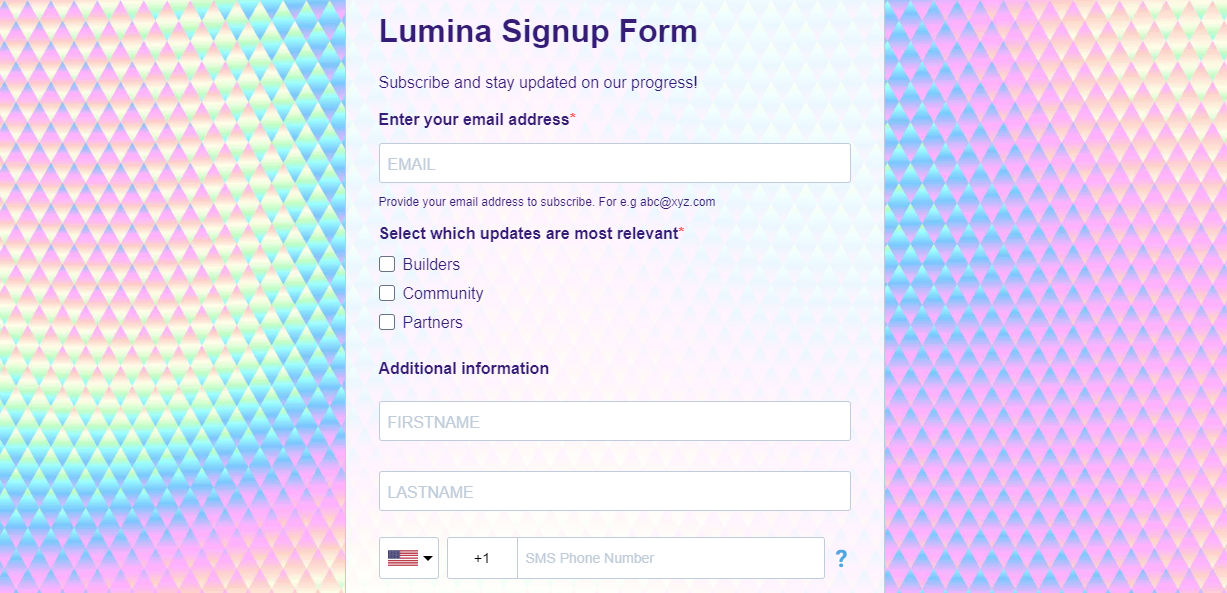Expand the country selector dropdown arrow
The image size is (1227, 593).
point(428,558)
